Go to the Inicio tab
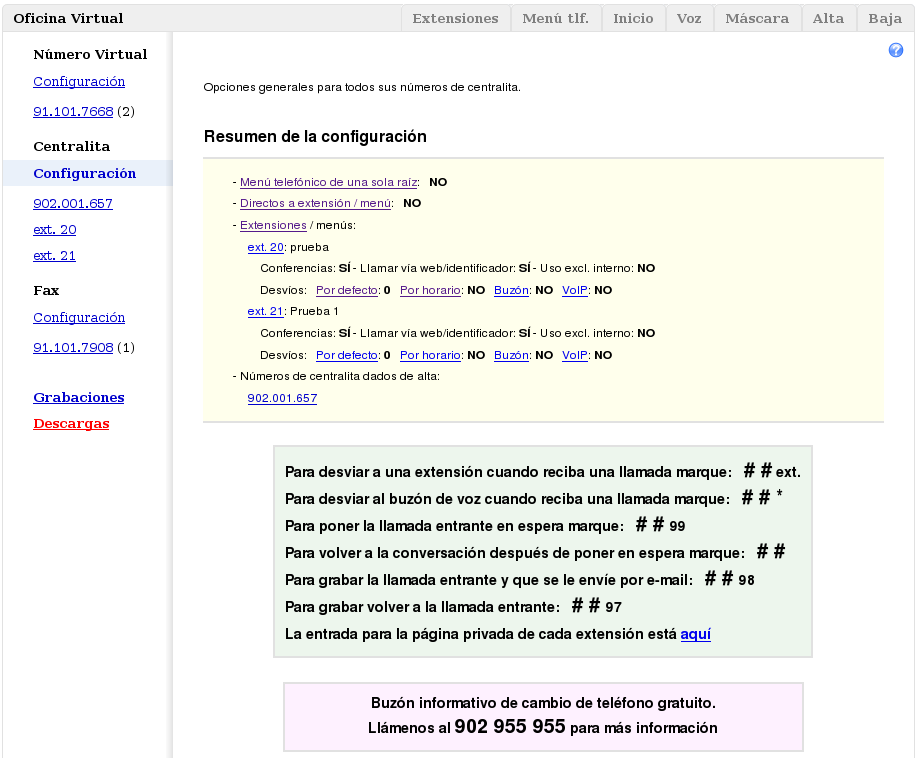Image resolution: width=916 pixels, height=758 pixels. coord(633,18)
